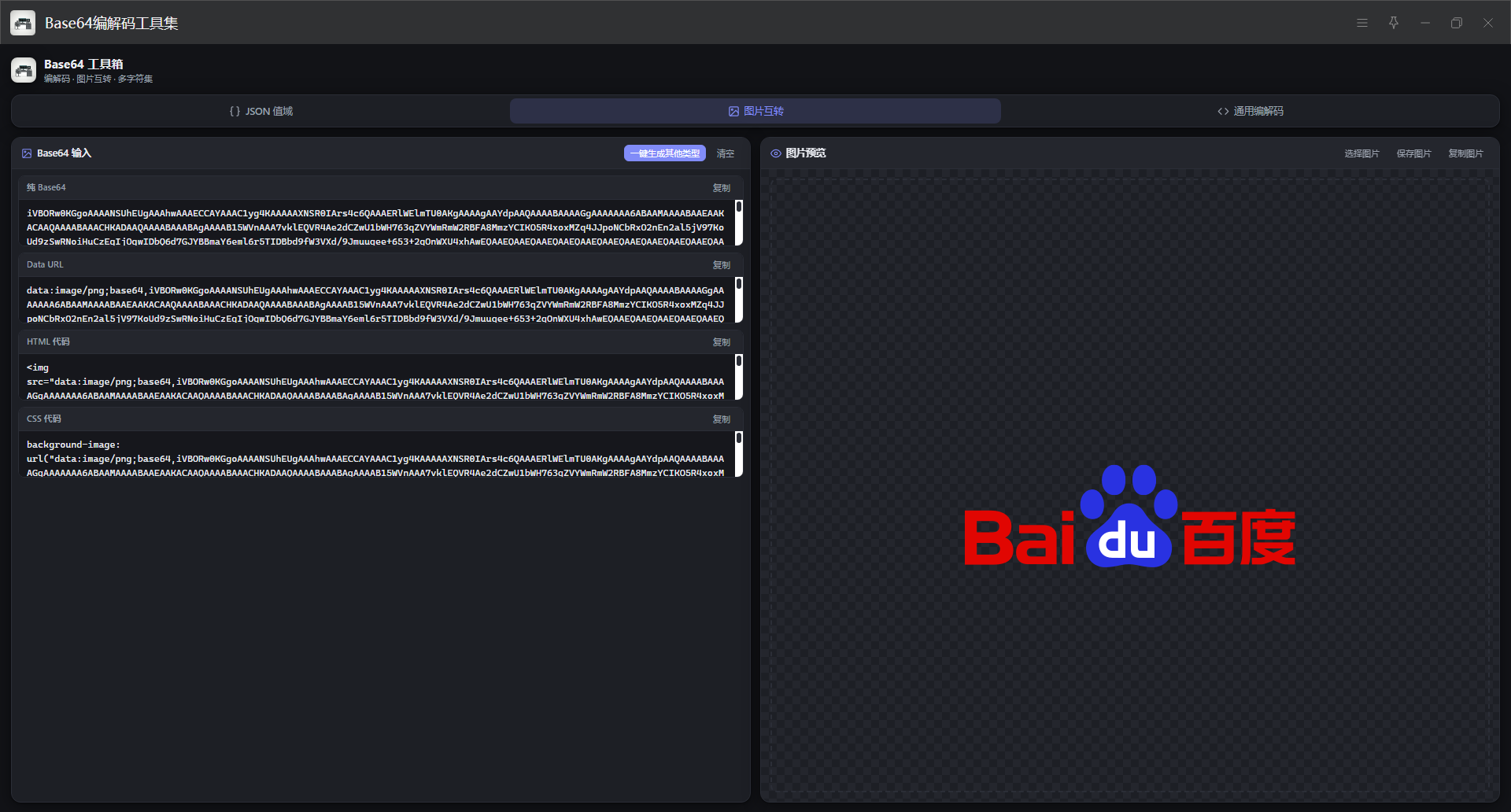Click the image icon beside Base64 输入
The image size is (1511, 812).
click(27, 153)
